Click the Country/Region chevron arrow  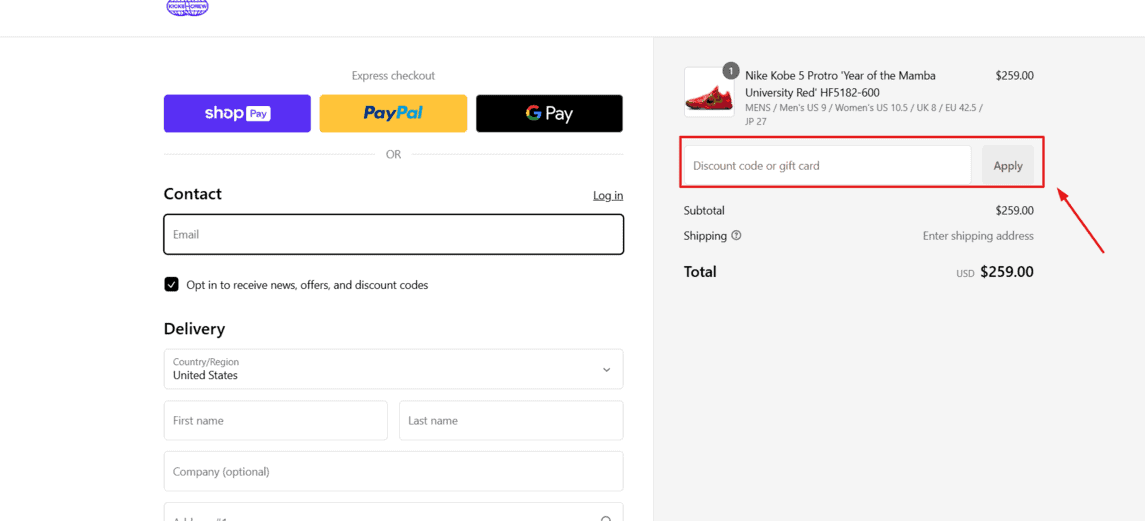point(606,370)
